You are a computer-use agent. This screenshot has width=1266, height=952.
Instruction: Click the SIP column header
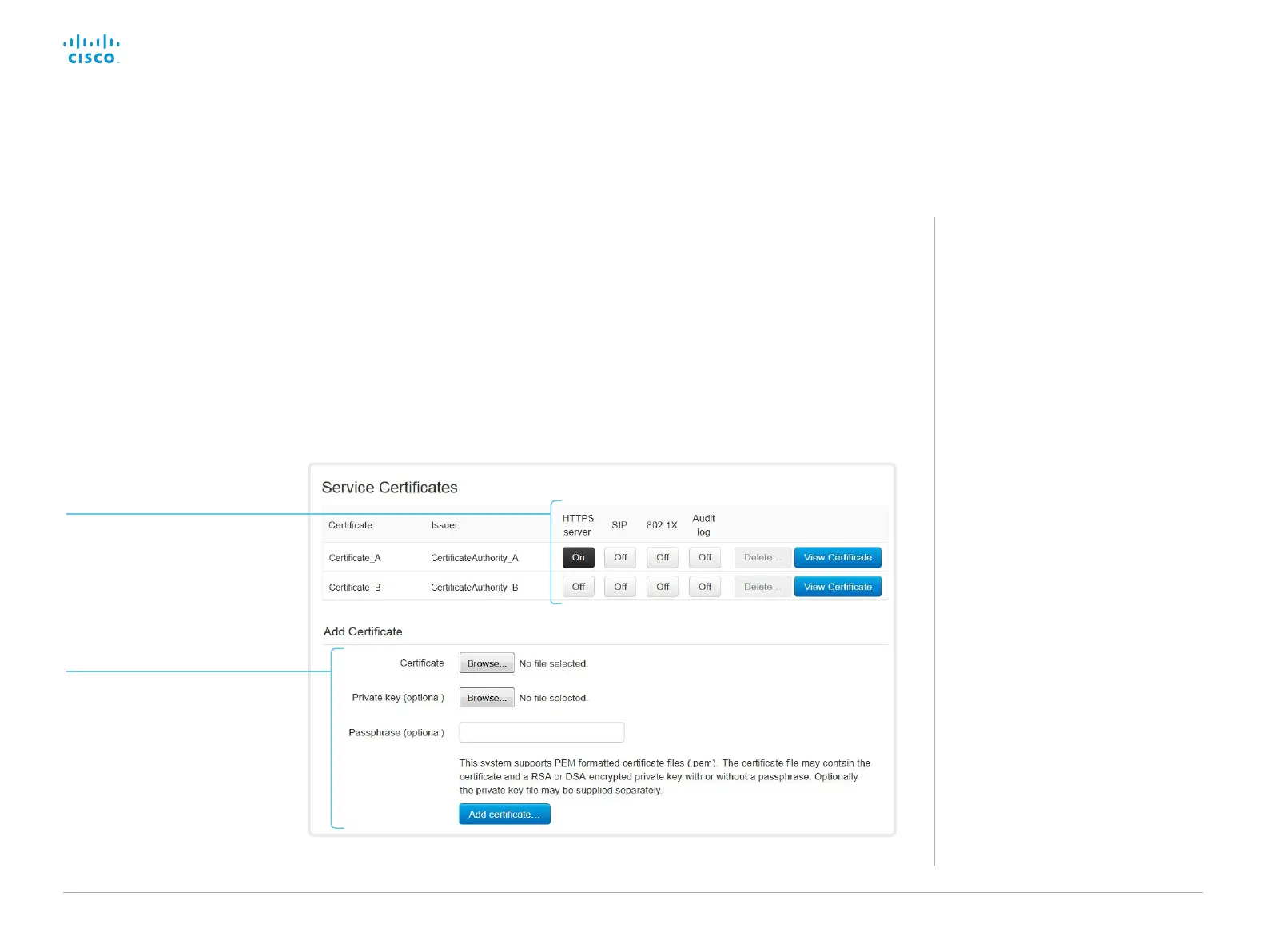[x=619, y=525]
